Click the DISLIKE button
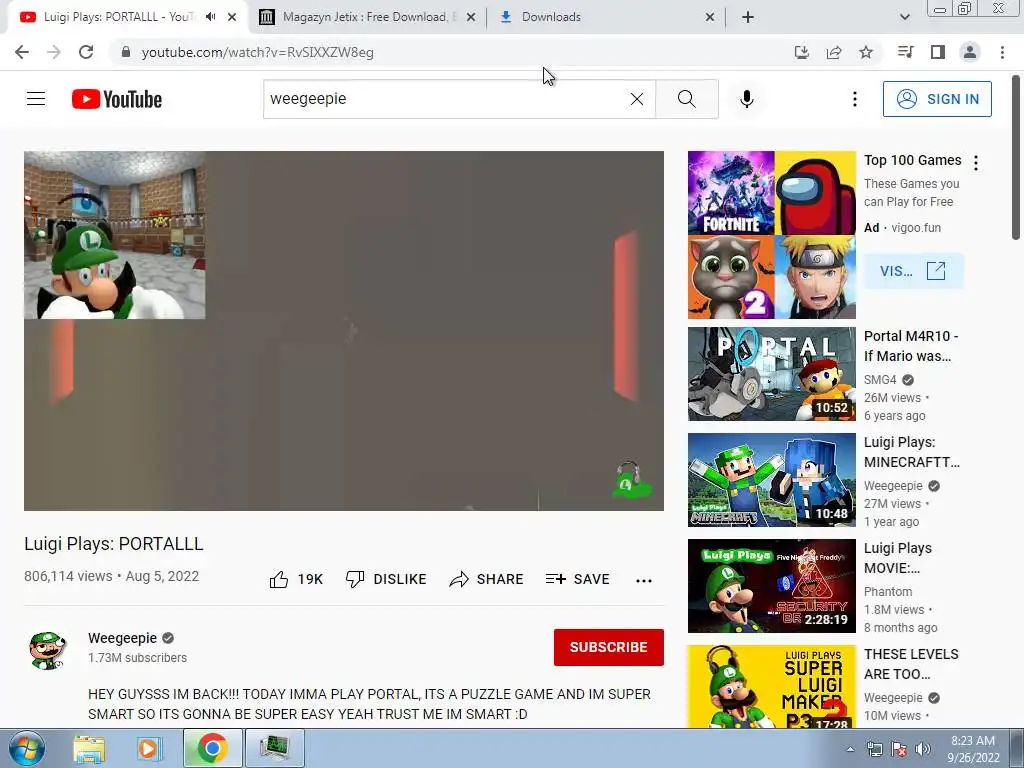The image size is (1024, 768). (386, 579)
